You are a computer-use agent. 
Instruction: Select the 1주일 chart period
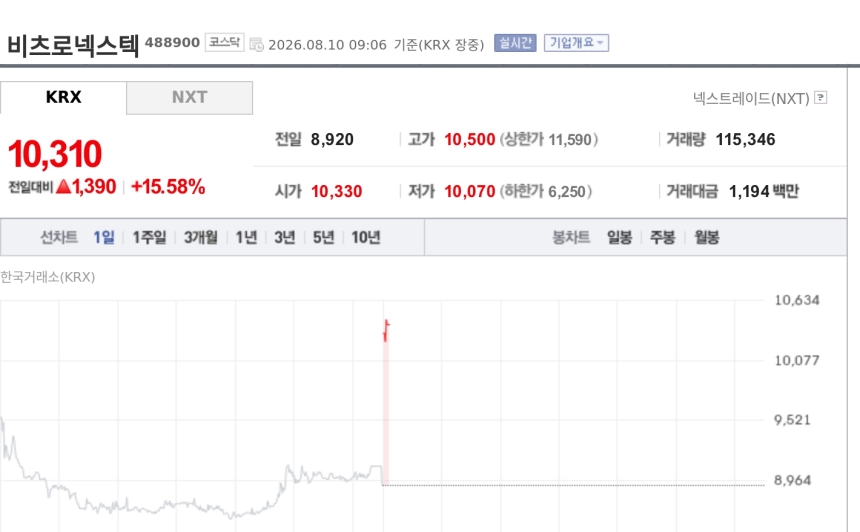(149, 237)
